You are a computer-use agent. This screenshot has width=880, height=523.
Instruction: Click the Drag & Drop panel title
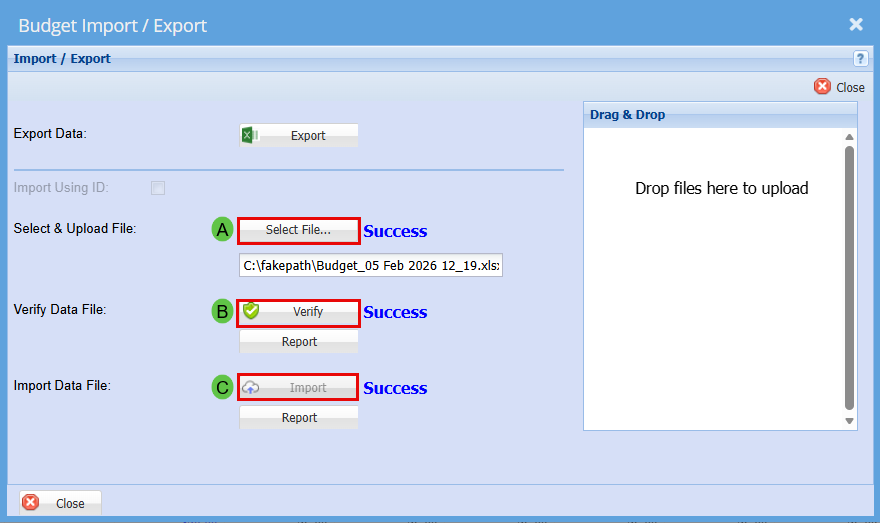627,114
